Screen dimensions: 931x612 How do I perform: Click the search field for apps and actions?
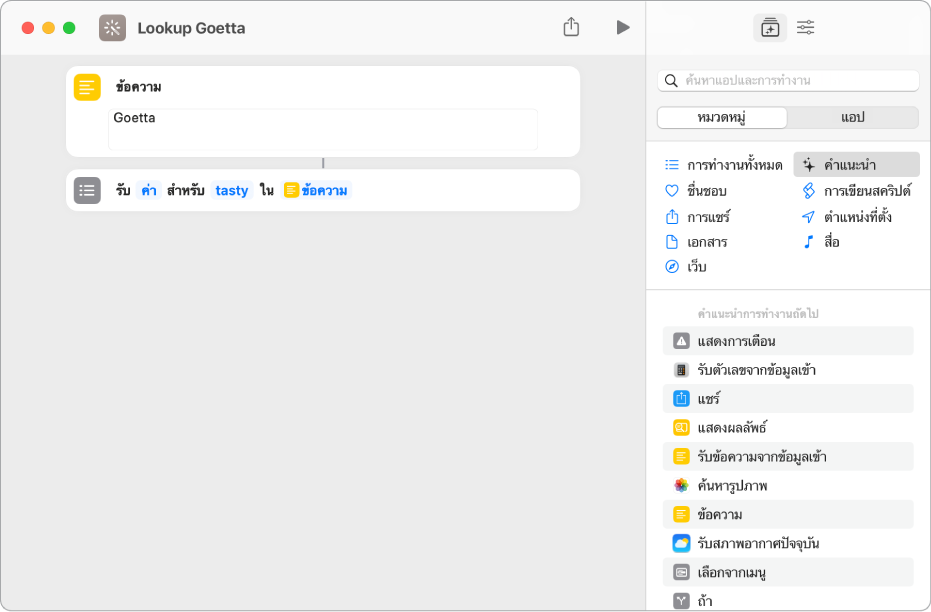click(788, 81)
